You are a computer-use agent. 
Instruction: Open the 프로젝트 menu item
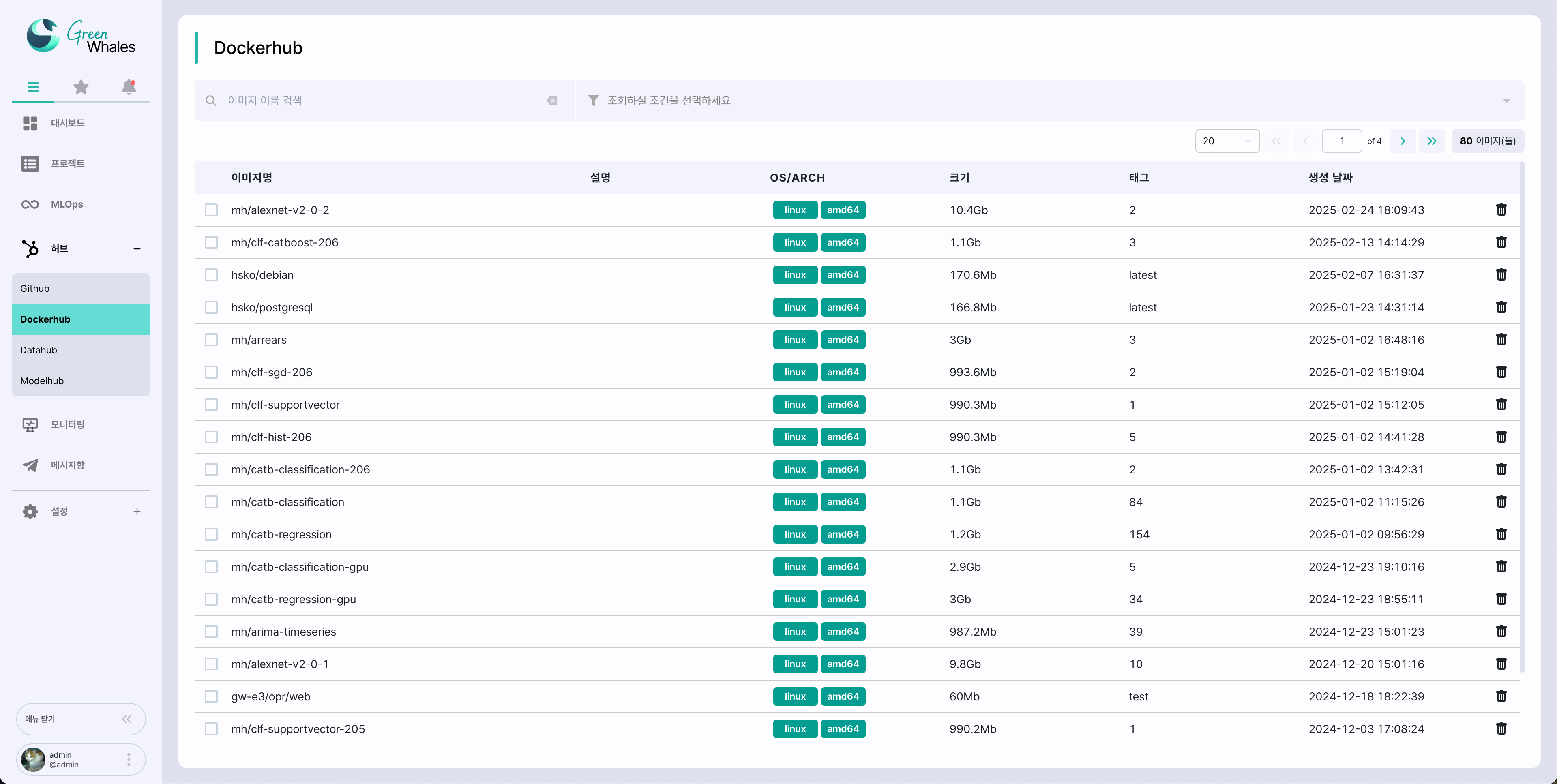coord(81,164)
